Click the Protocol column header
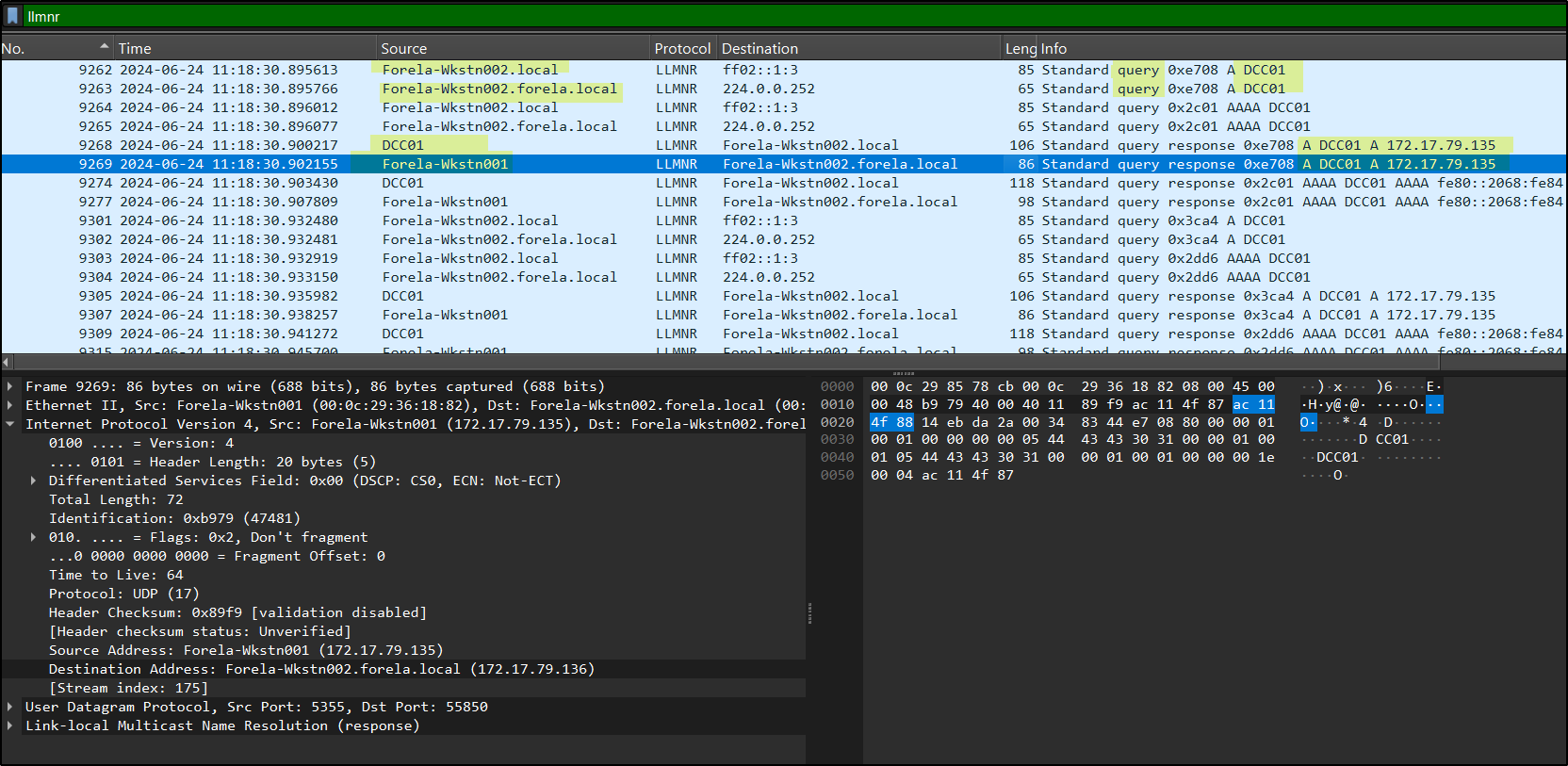This screenshot has width=1568, height=766. coord(682,48)
